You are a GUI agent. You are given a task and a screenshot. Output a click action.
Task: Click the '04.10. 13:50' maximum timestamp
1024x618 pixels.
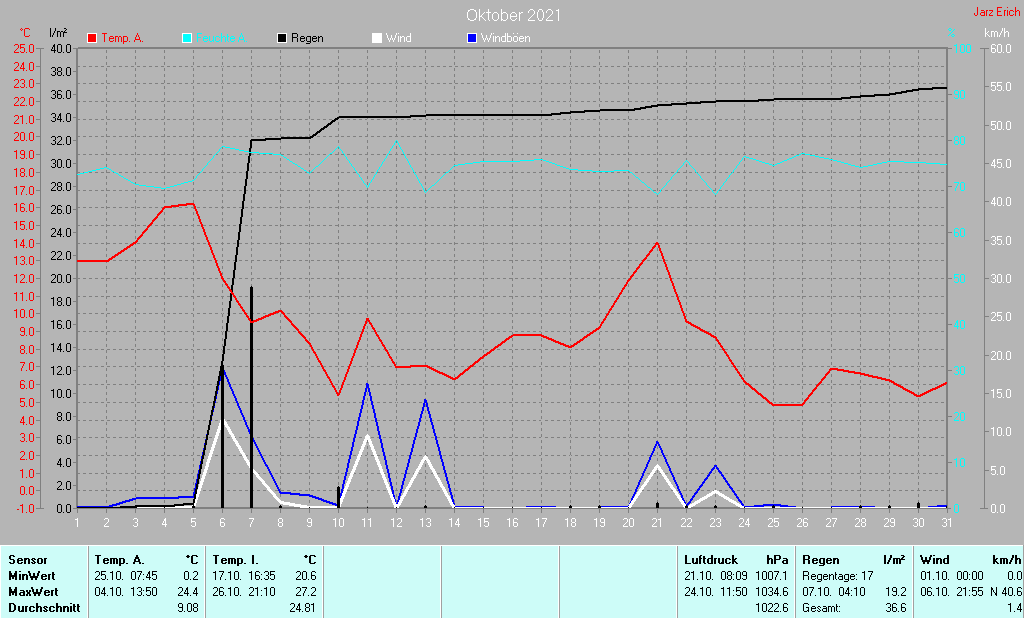click(126, 592)
